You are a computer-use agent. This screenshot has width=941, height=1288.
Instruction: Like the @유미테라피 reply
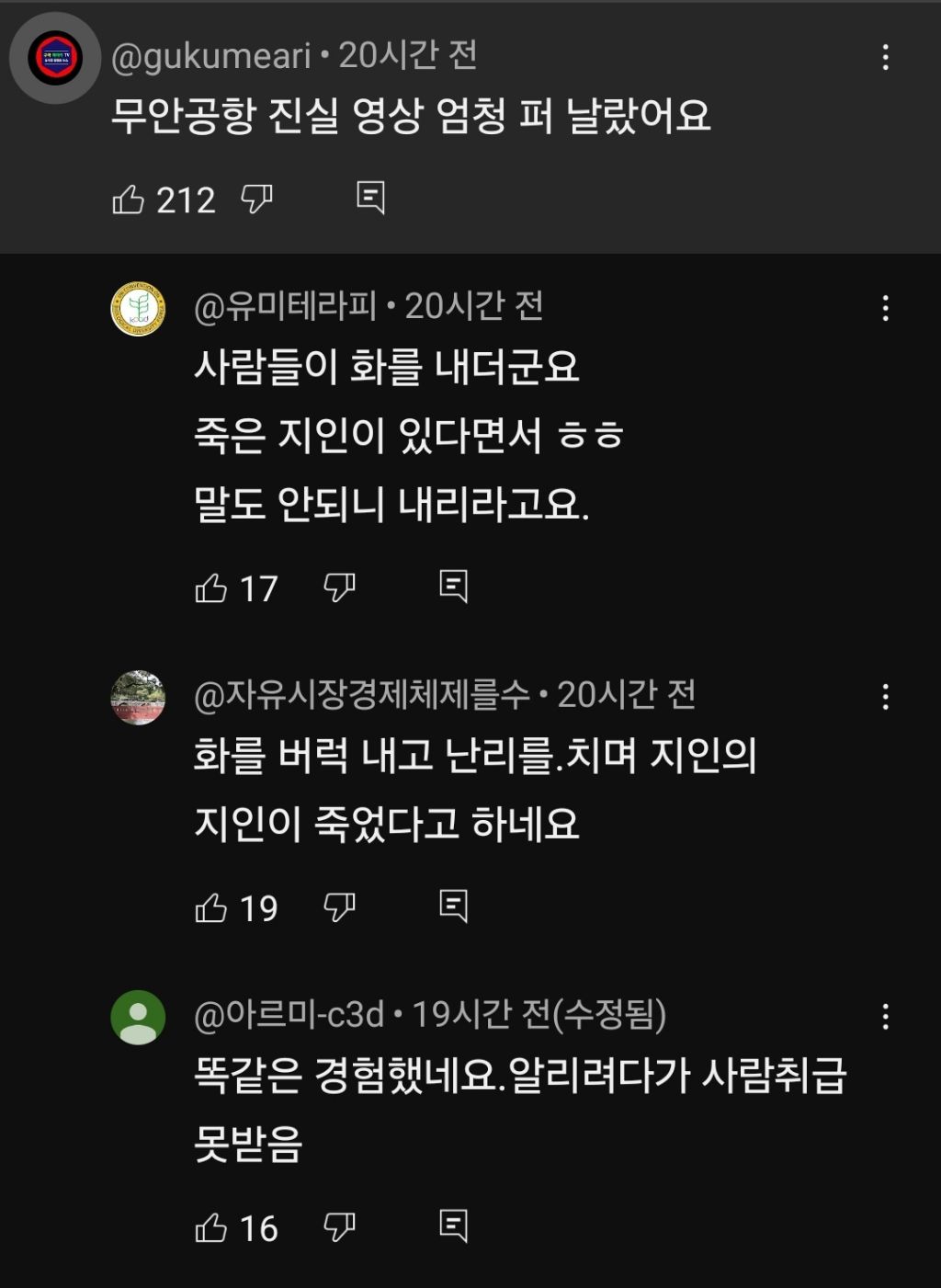211,587
